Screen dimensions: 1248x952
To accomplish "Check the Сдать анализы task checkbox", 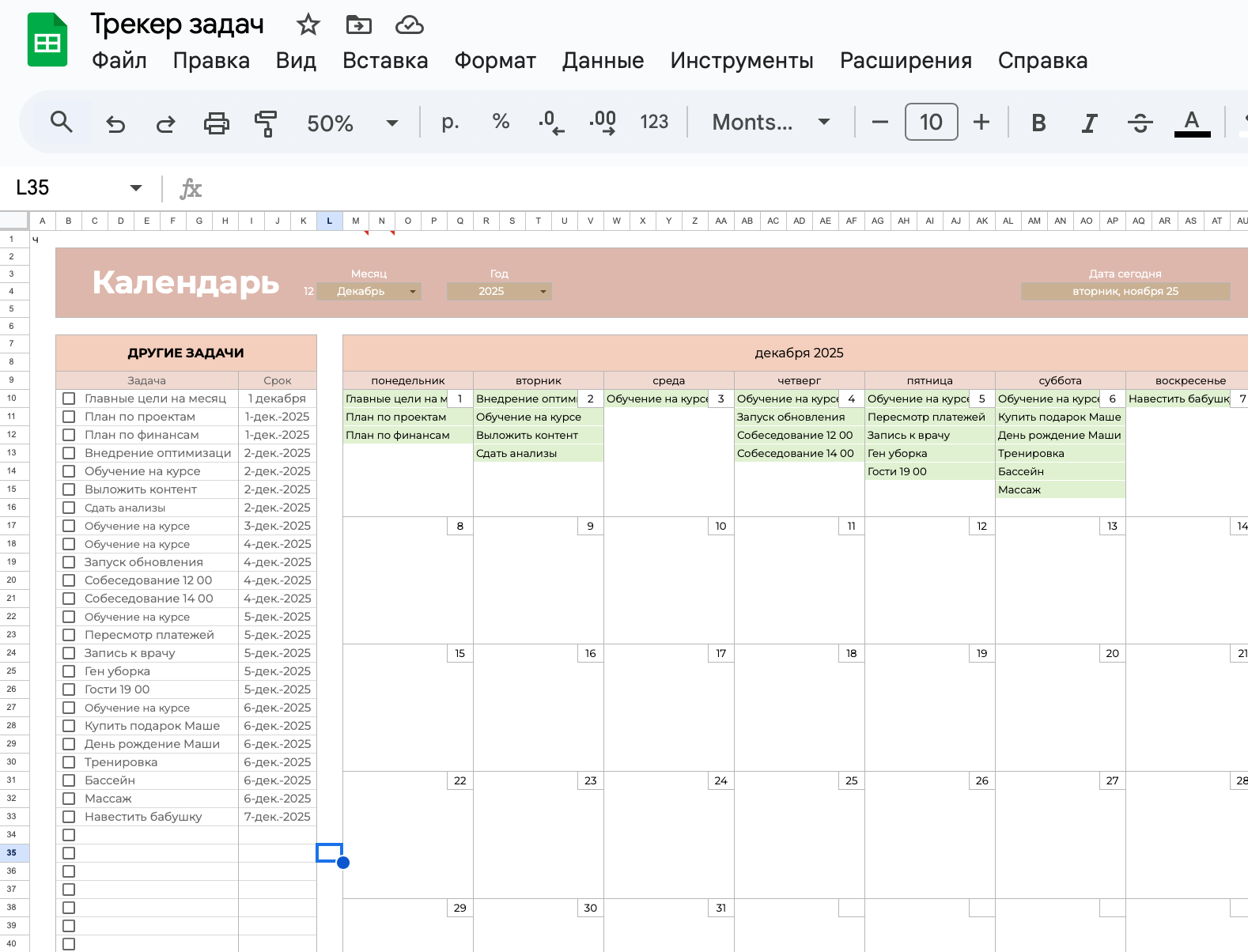I will click(69, 508).
